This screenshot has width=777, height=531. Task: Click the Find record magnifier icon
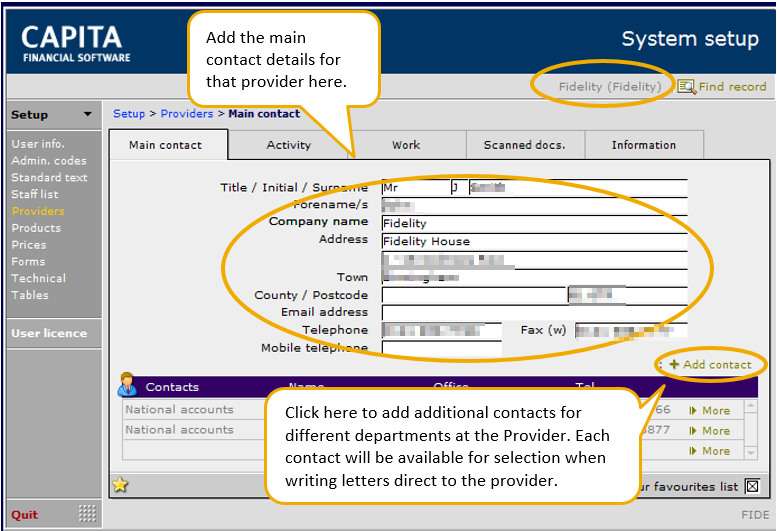pyautogui.click(x=686, y=87)
